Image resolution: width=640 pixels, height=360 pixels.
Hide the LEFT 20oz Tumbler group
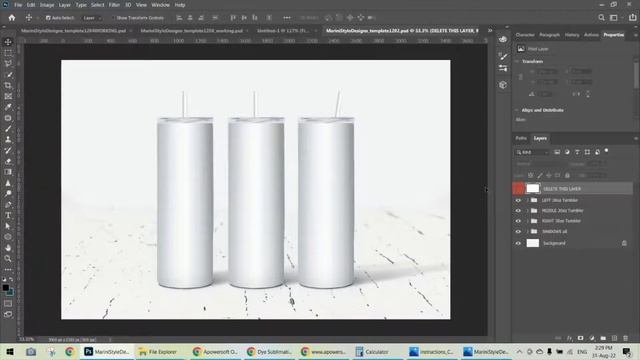click(x=518, y=200)
